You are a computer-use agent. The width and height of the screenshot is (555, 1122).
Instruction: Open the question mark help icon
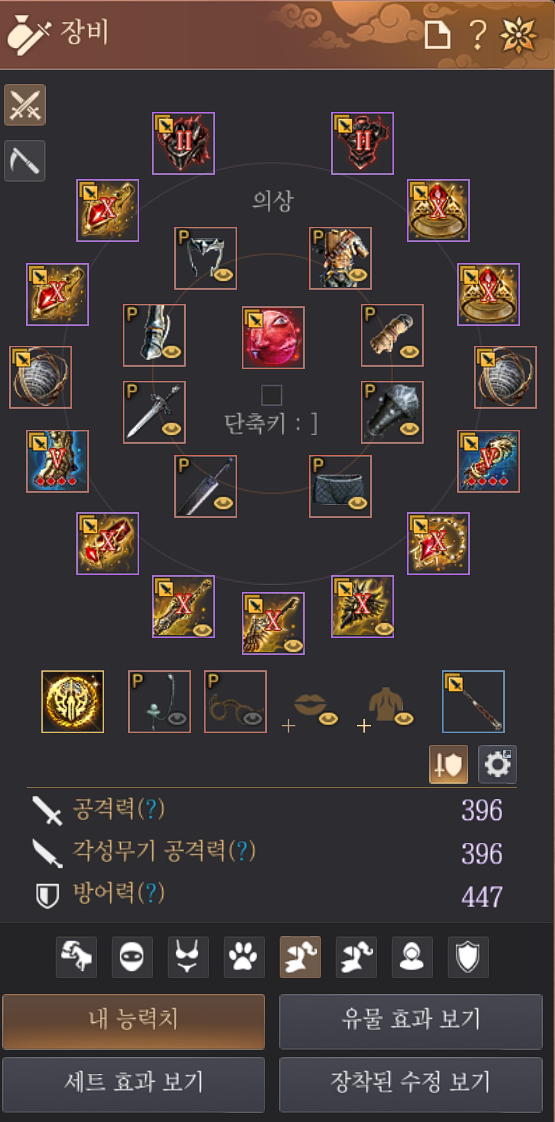tap(478, 34)
